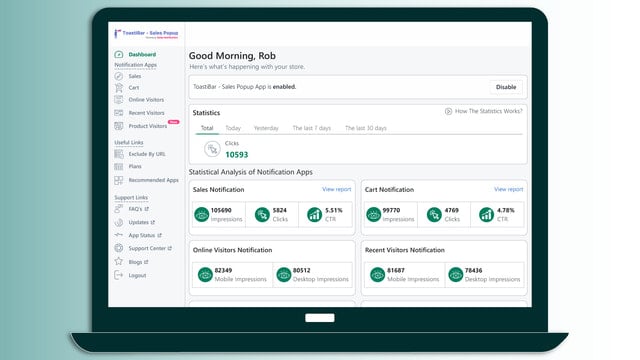
Task: Select the Sales notification app icon
Action: coord(119,76)
